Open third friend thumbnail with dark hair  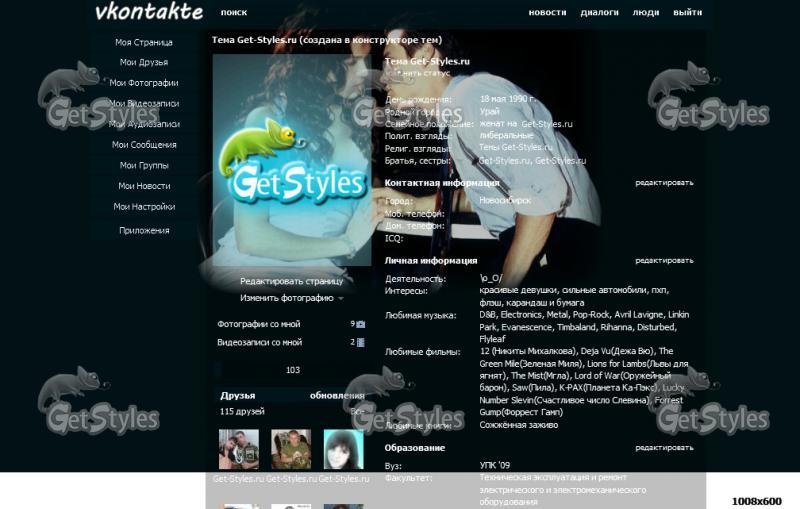click(x=344, y=449)
